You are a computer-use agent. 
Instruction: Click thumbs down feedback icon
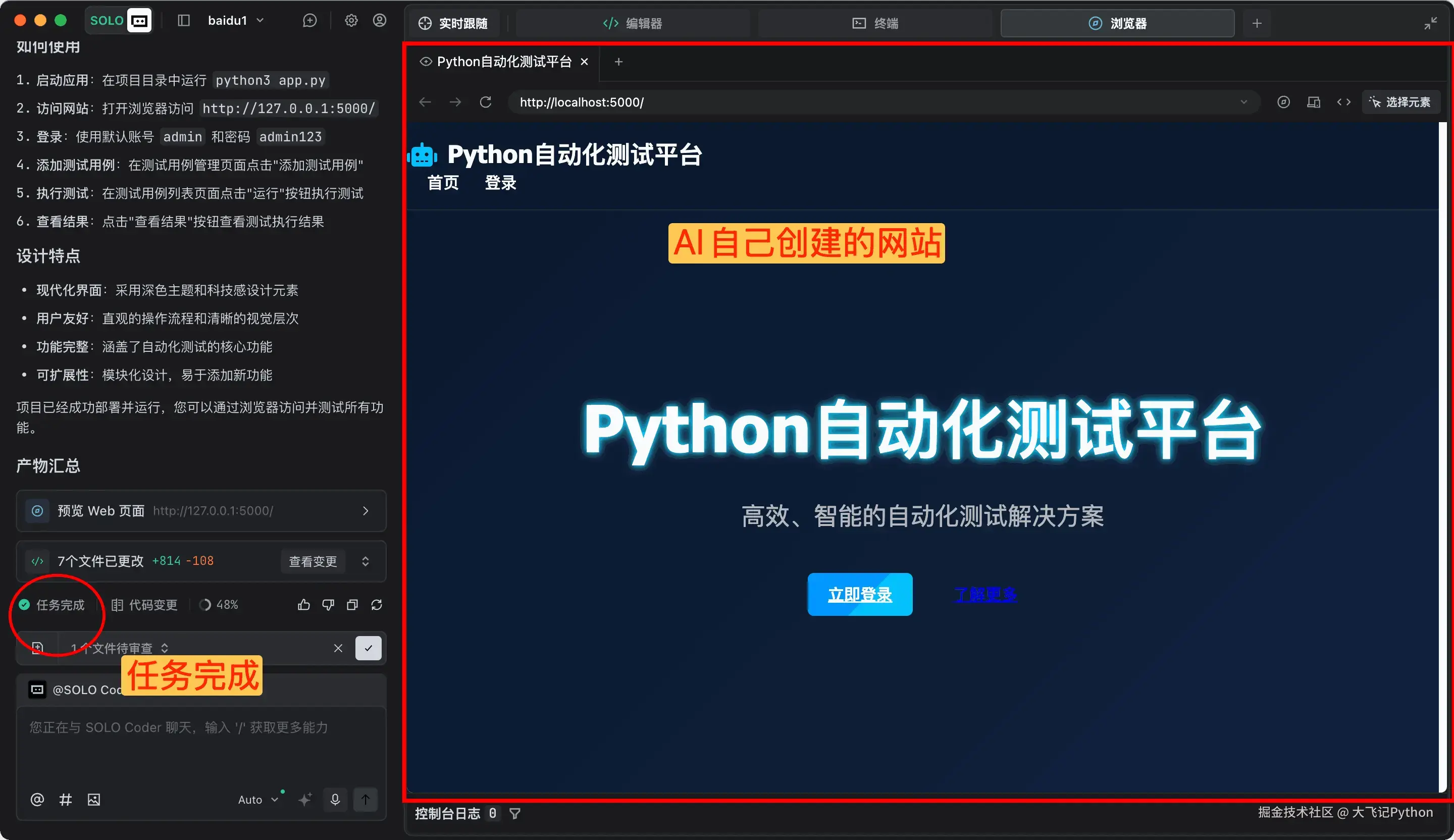328,605
